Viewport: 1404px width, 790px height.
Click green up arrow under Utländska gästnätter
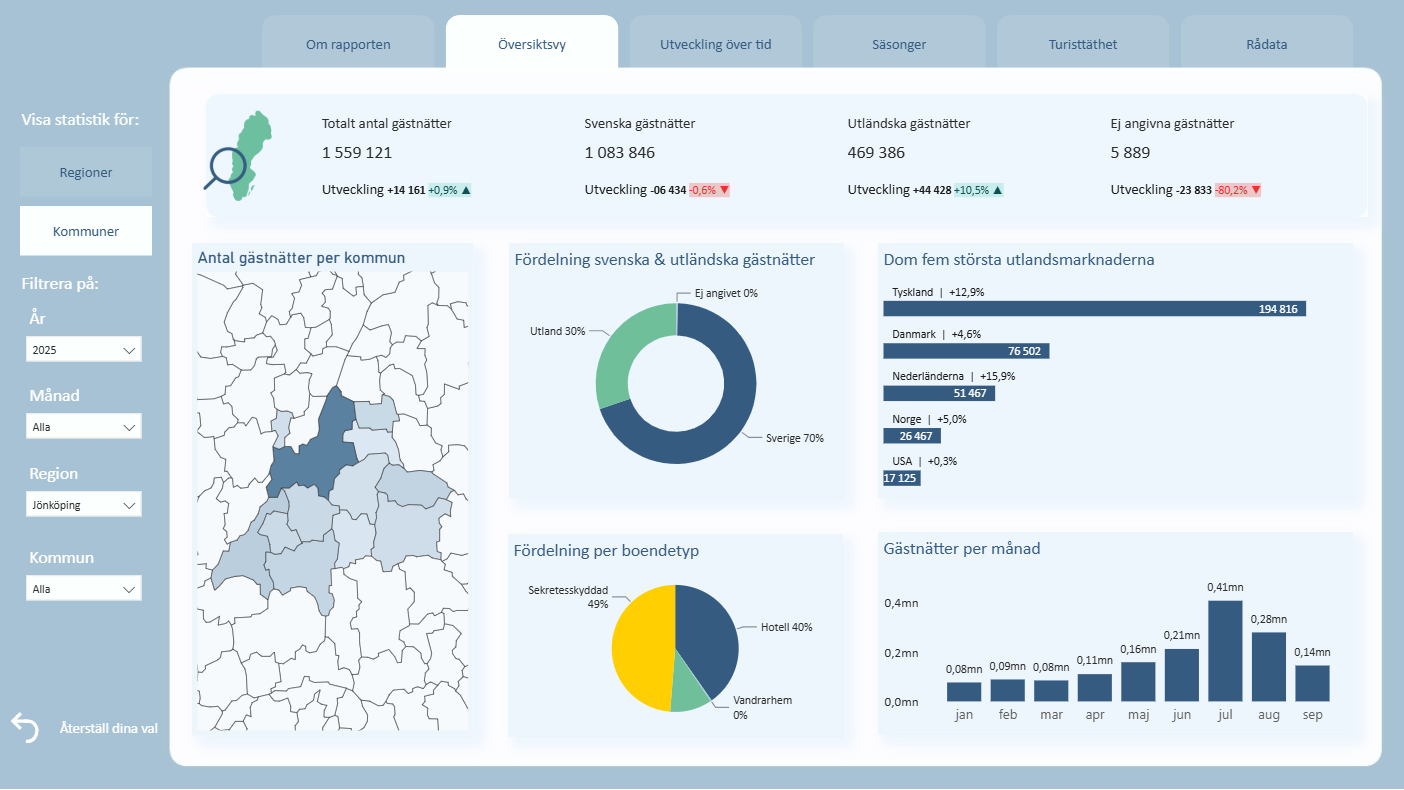click(x=997, y=190)
